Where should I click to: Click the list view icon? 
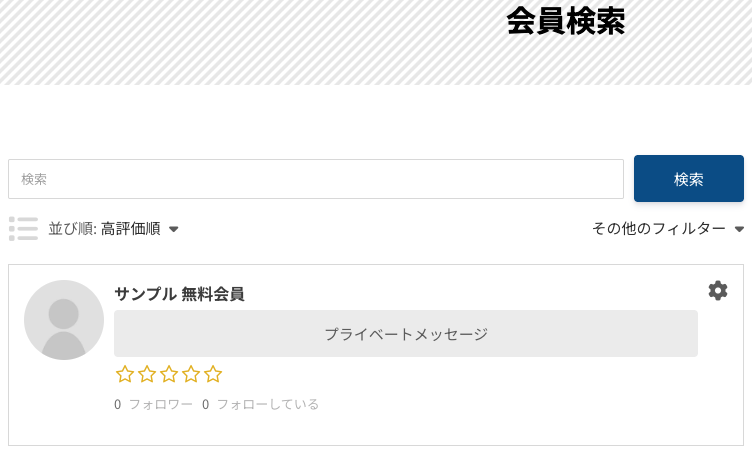pyautogui.click(x=23, y=229)
